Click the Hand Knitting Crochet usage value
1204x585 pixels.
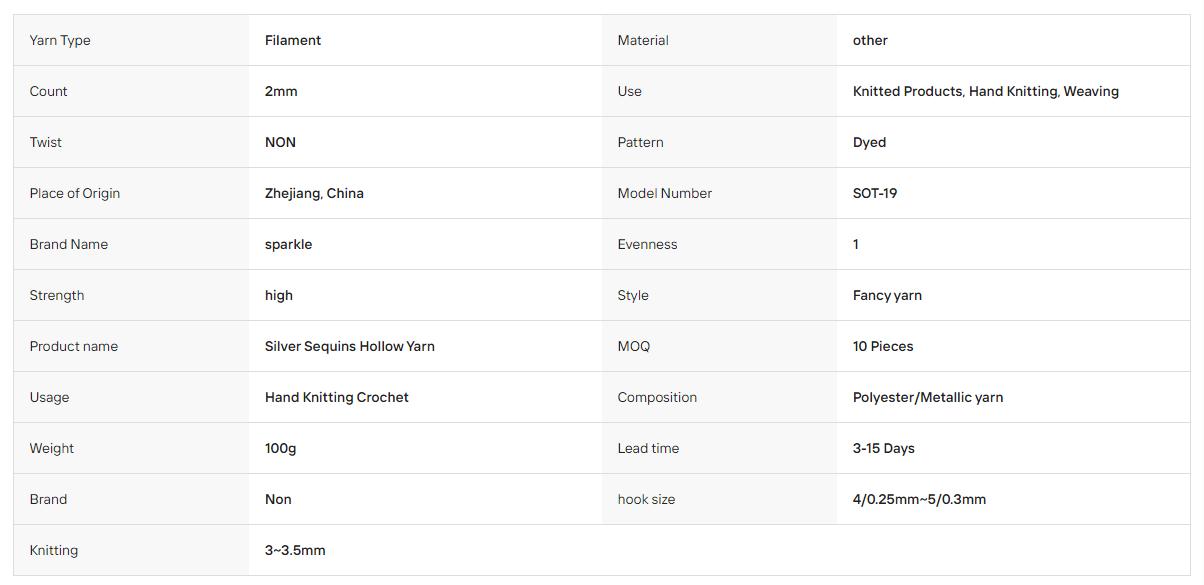tap(337, 397)
